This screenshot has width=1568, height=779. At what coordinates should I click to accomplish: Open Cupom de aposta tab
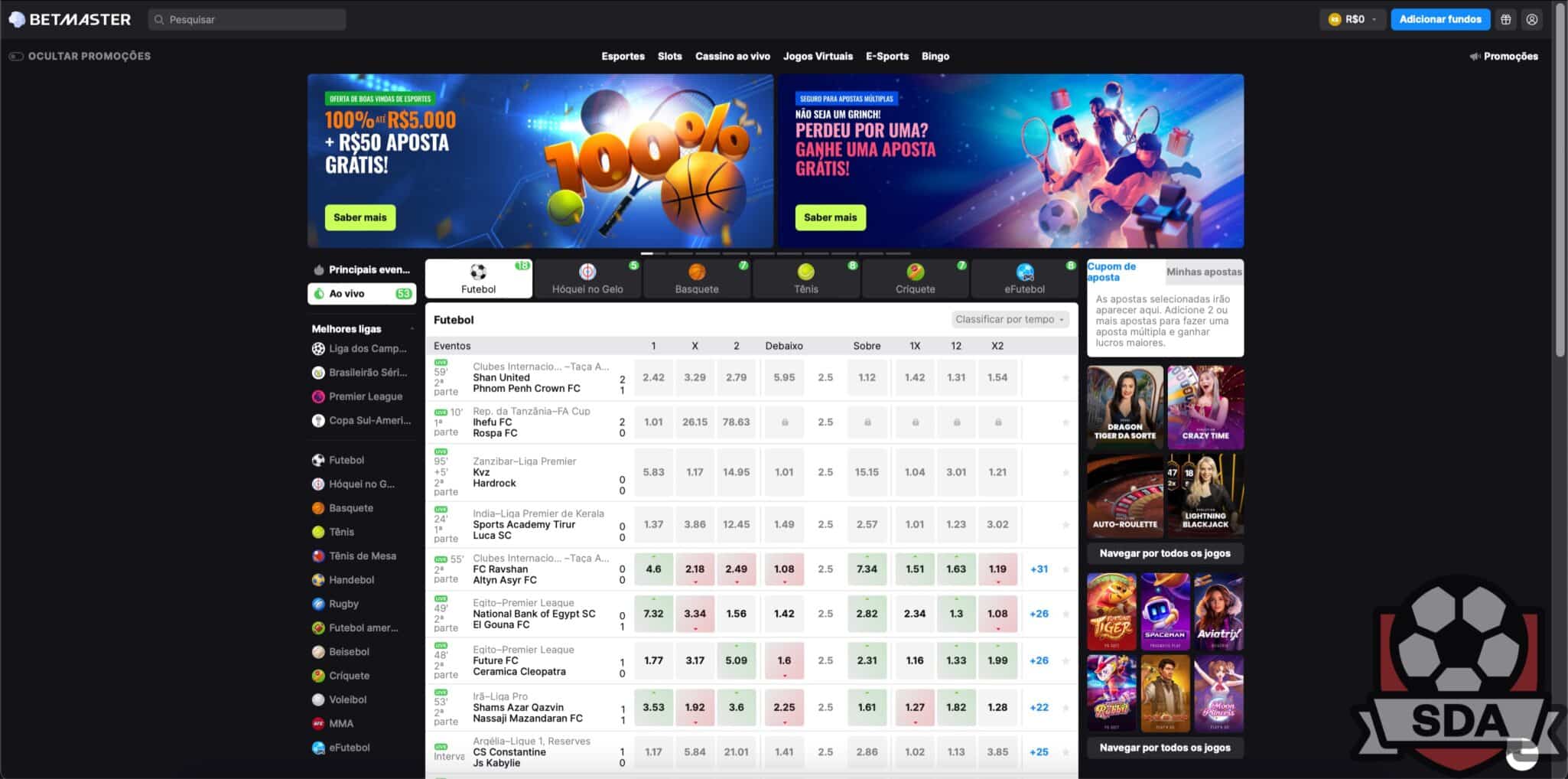click(x=1126, y=272)
